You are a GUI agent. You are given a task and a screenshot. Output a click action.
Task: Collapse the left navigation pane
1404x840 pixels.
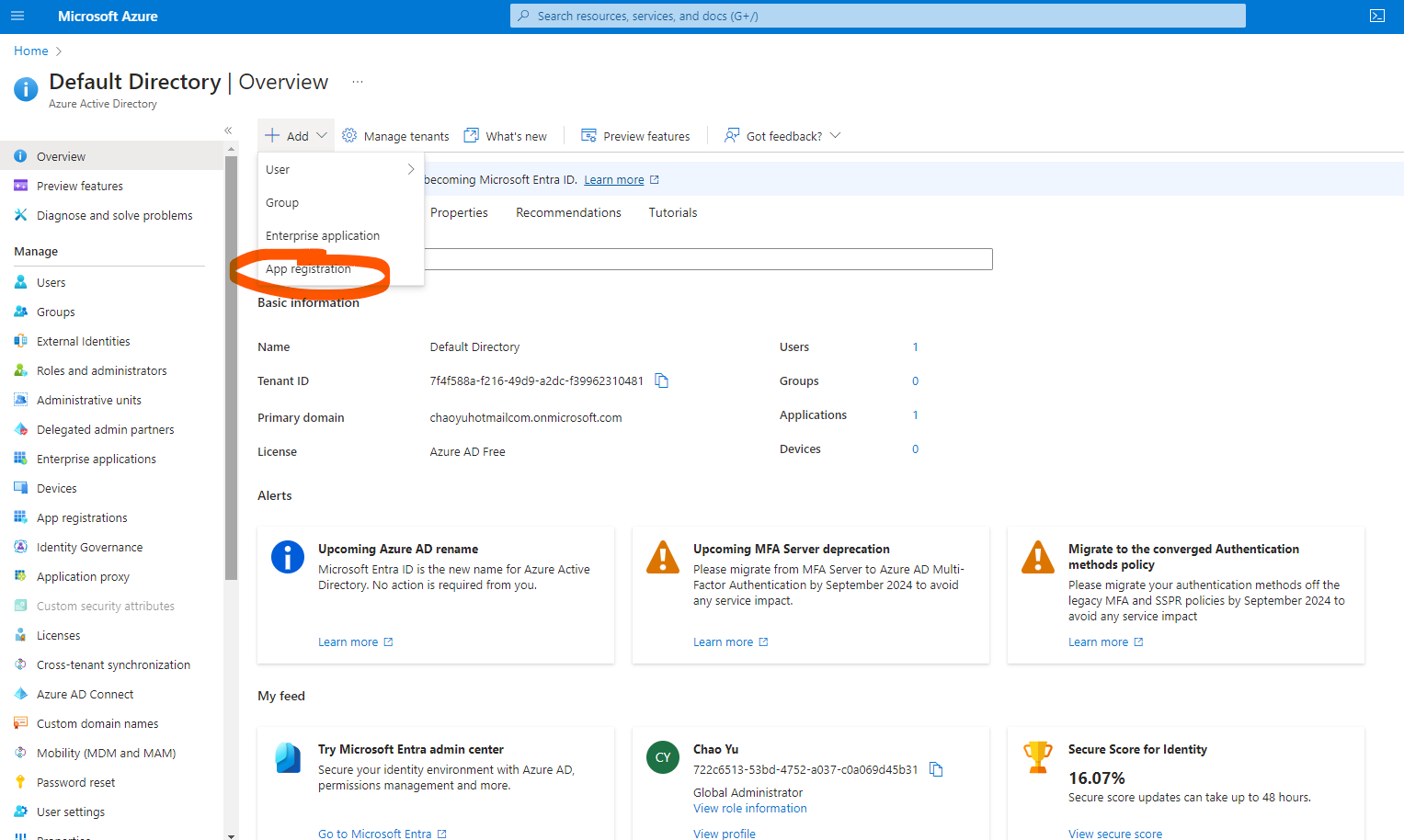228,131
